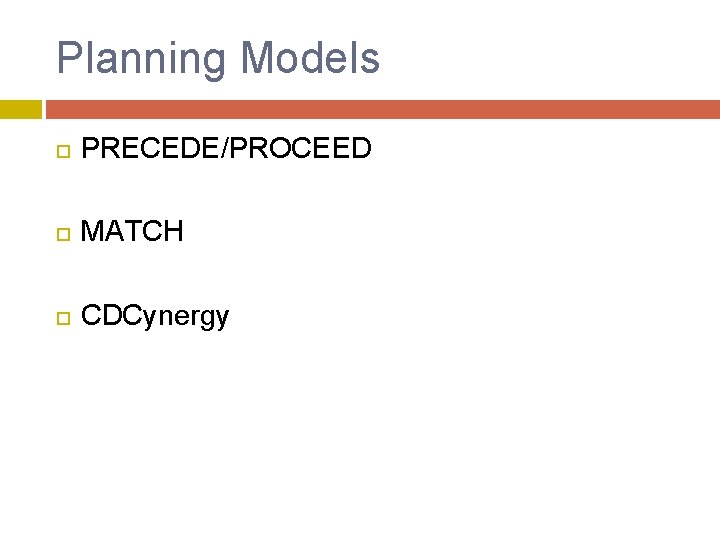Click the word "Models" in the title
The height and width of the screenshot is (540, 720).
(310, 58)
